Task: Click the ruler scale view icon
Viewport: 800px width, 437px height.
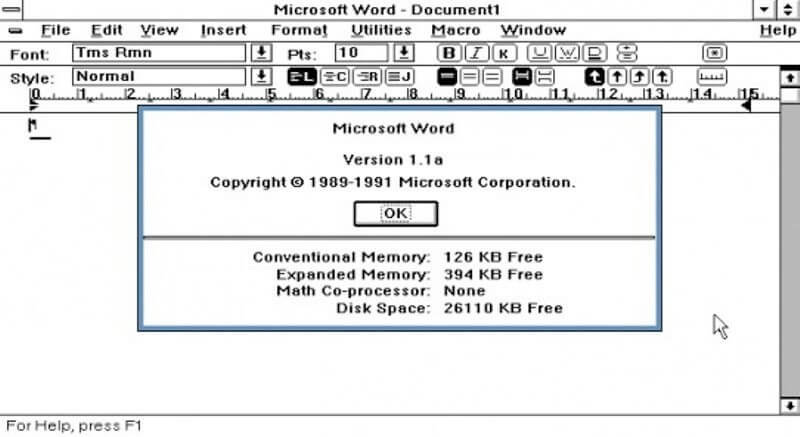Action: coord(712,77)
